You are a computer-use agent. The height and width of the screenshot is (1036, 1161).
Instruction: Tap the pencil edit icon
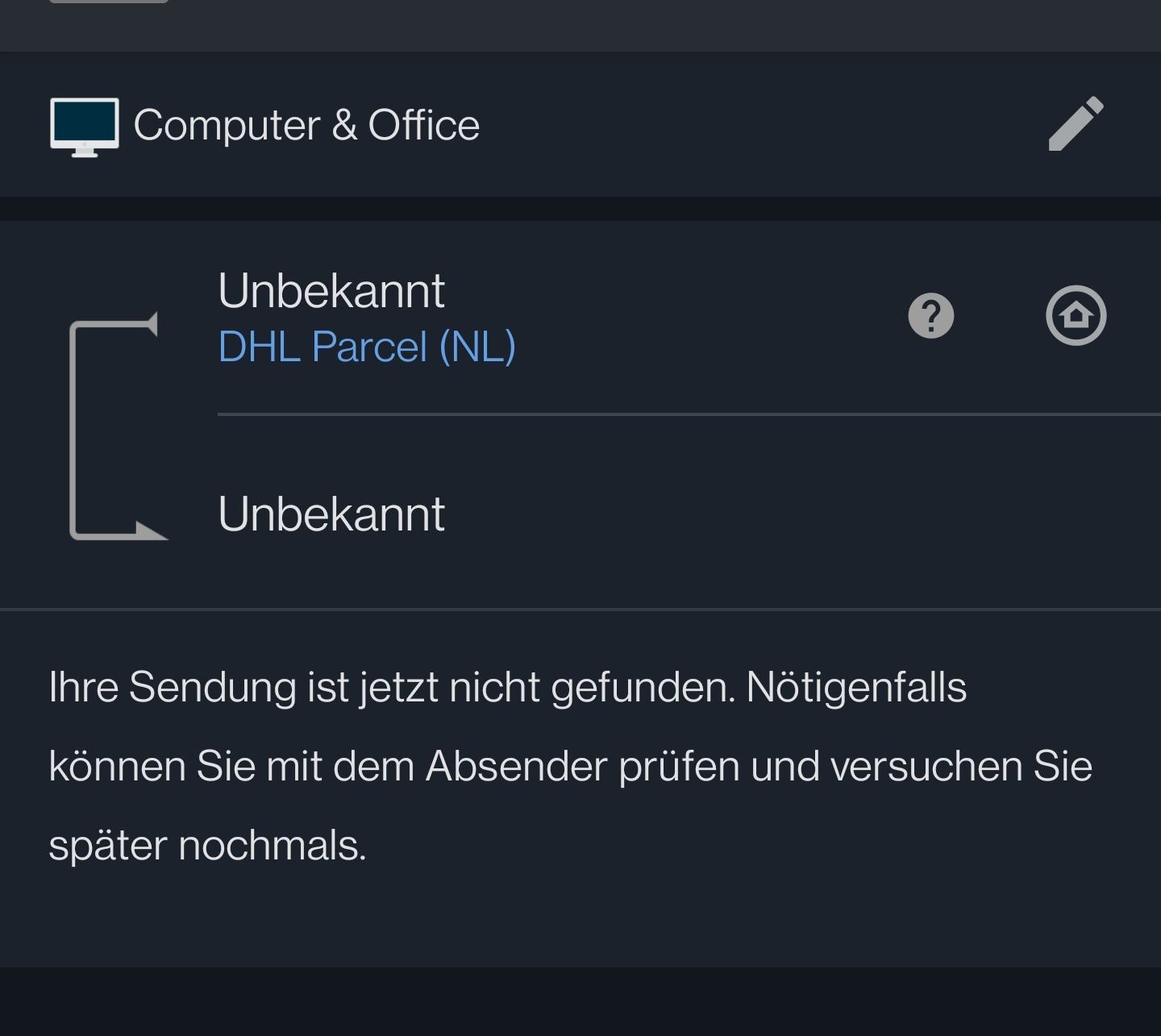pos(1076,123)
